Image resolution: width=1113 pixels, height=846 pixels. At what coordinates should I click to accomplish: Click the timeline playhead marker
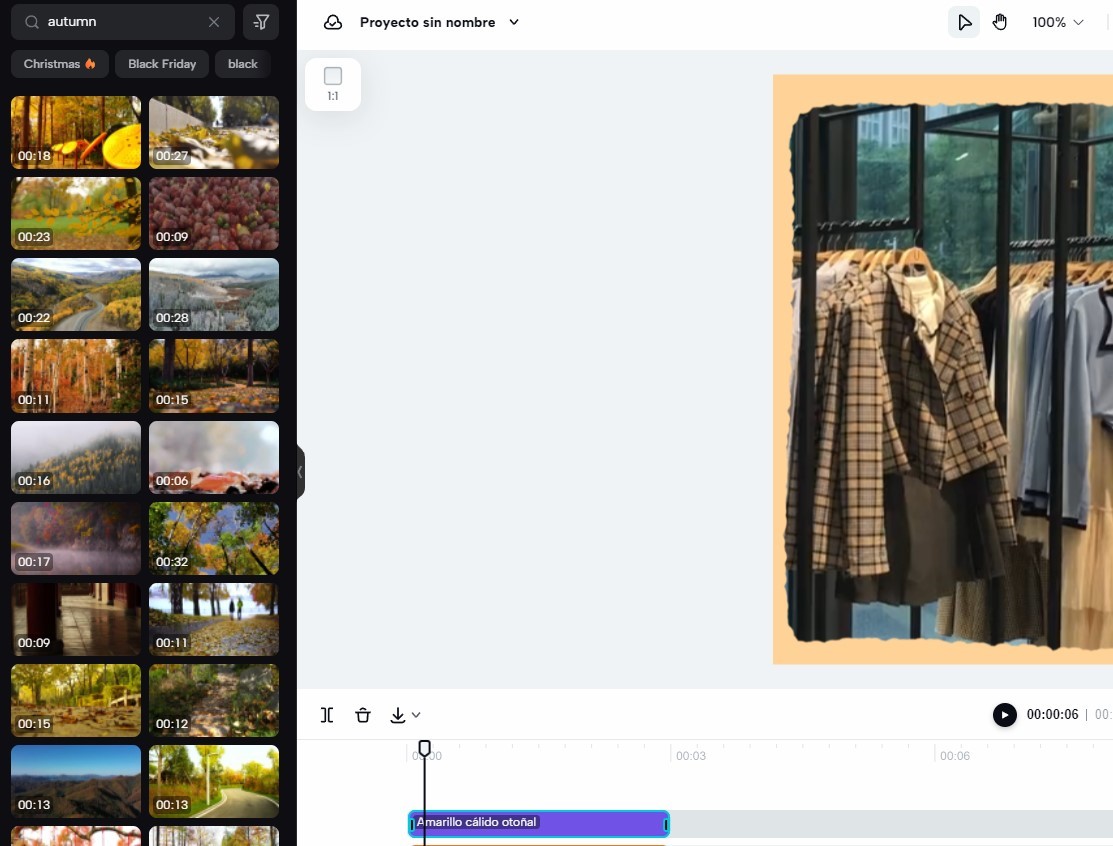coord(424,748)
